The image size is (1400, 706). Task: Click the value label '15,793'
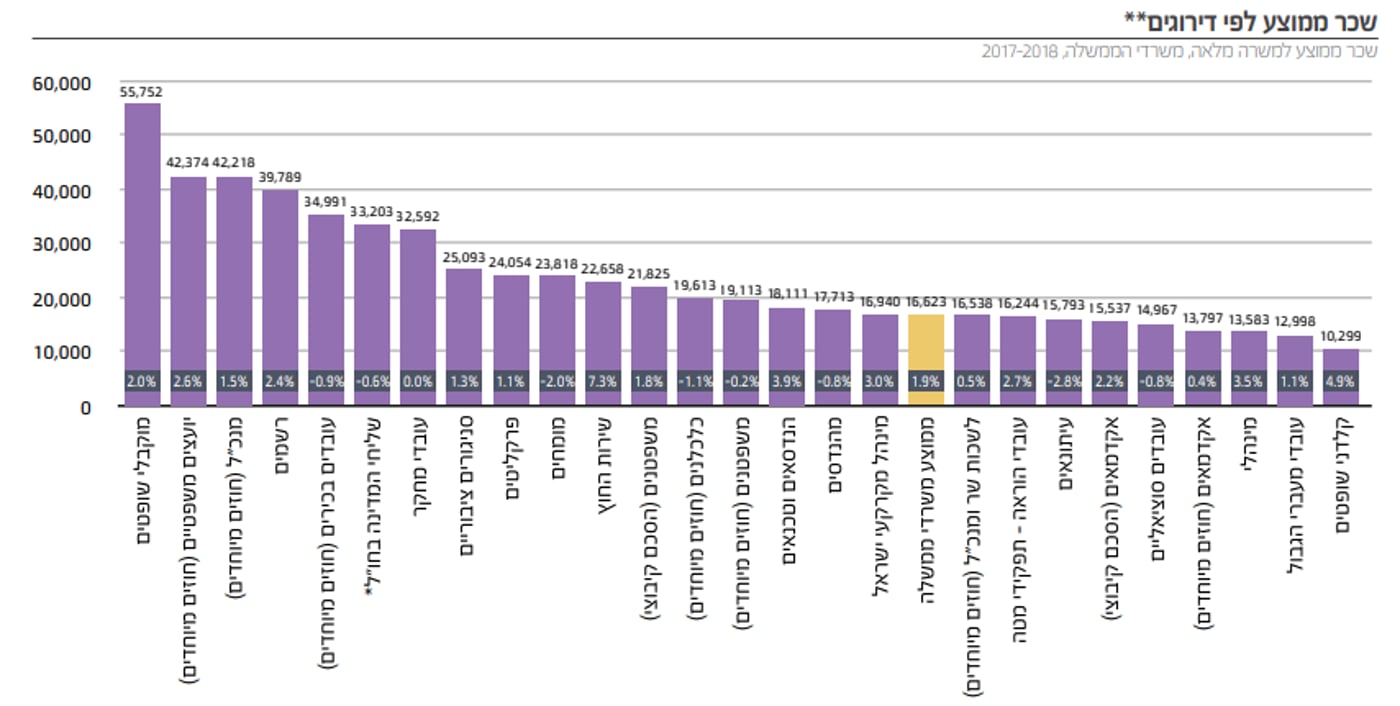(1064, 307)
